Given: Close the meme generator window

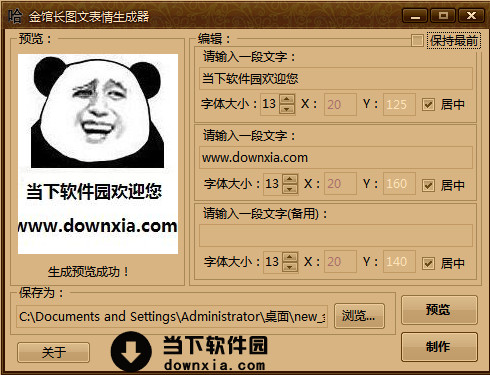Looking at the screenshot, I should pyautogui.click(x=471, y=16).
